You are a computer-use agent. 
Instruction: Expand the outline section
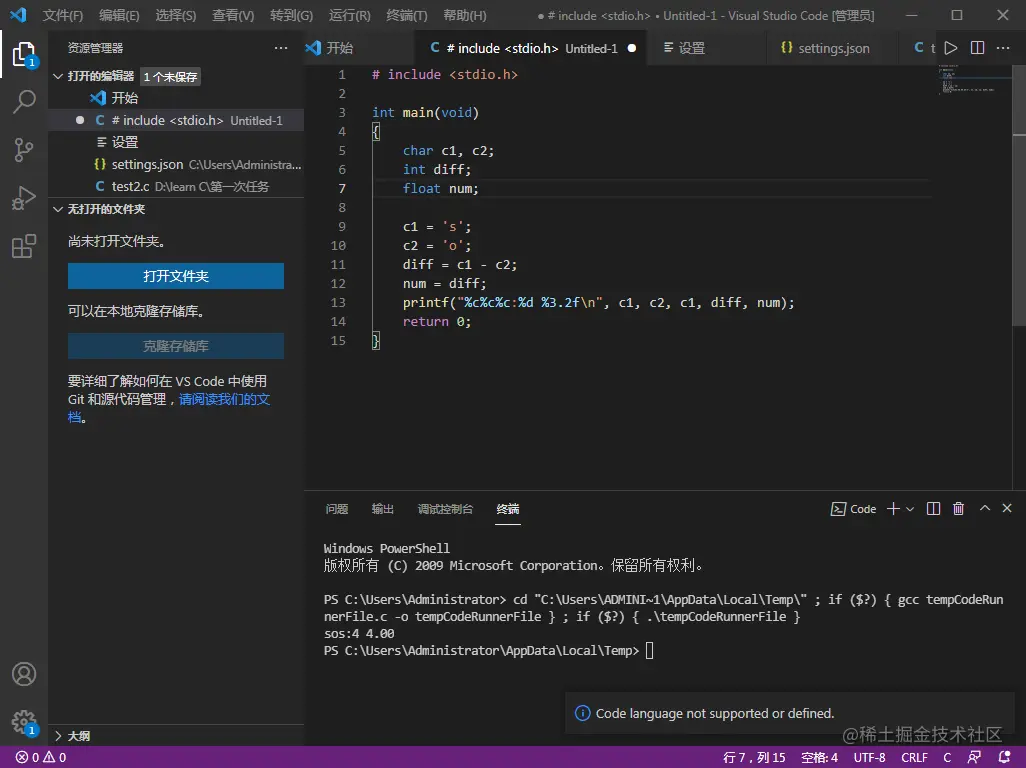[58, 736]
